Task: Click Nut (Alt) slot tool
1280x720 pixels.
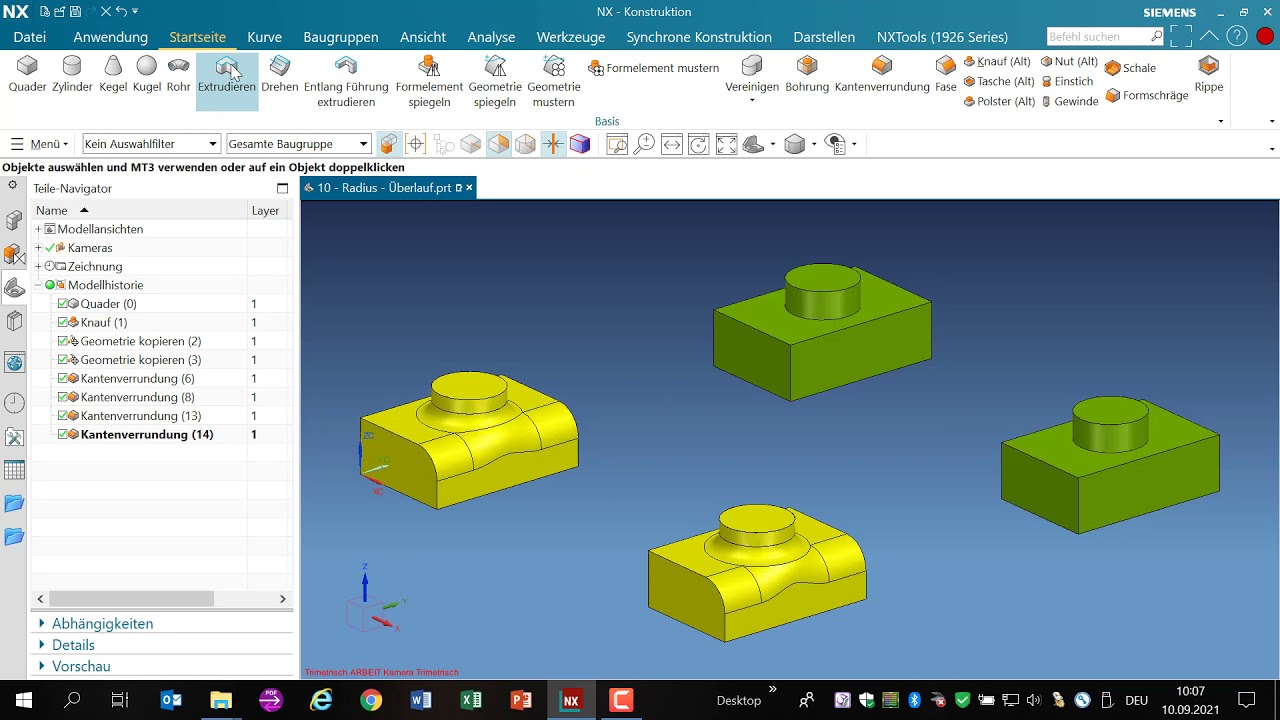Action: [x=1069, y=62]
